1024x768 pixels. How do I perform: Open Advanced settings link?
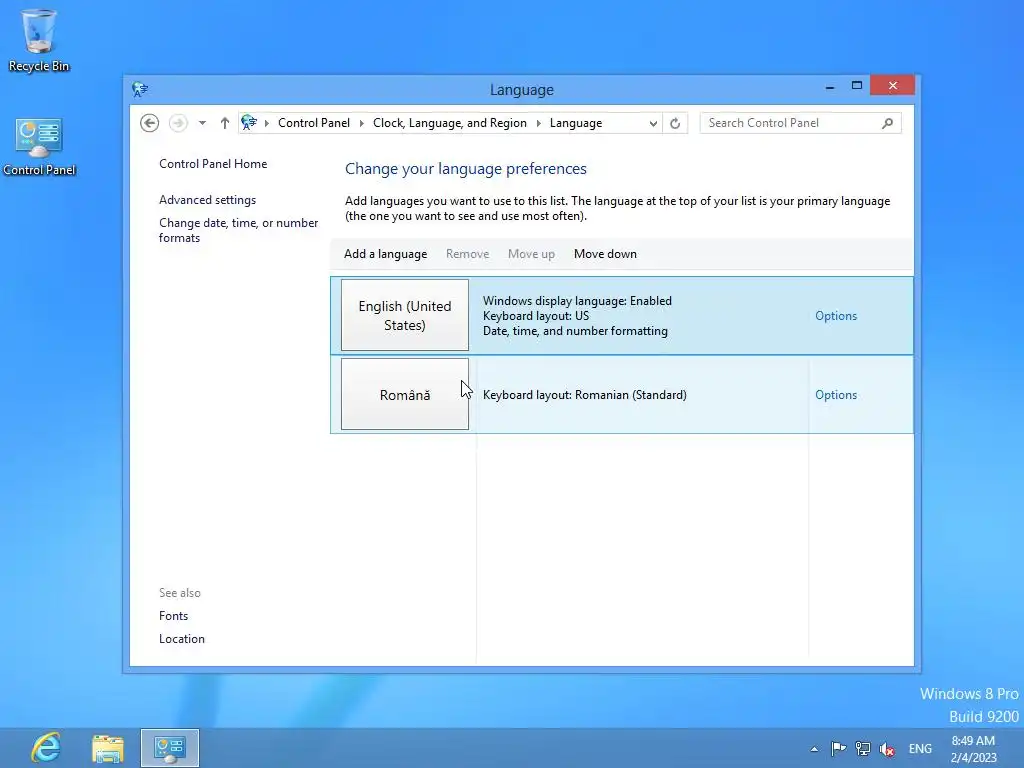coord(207,200)
